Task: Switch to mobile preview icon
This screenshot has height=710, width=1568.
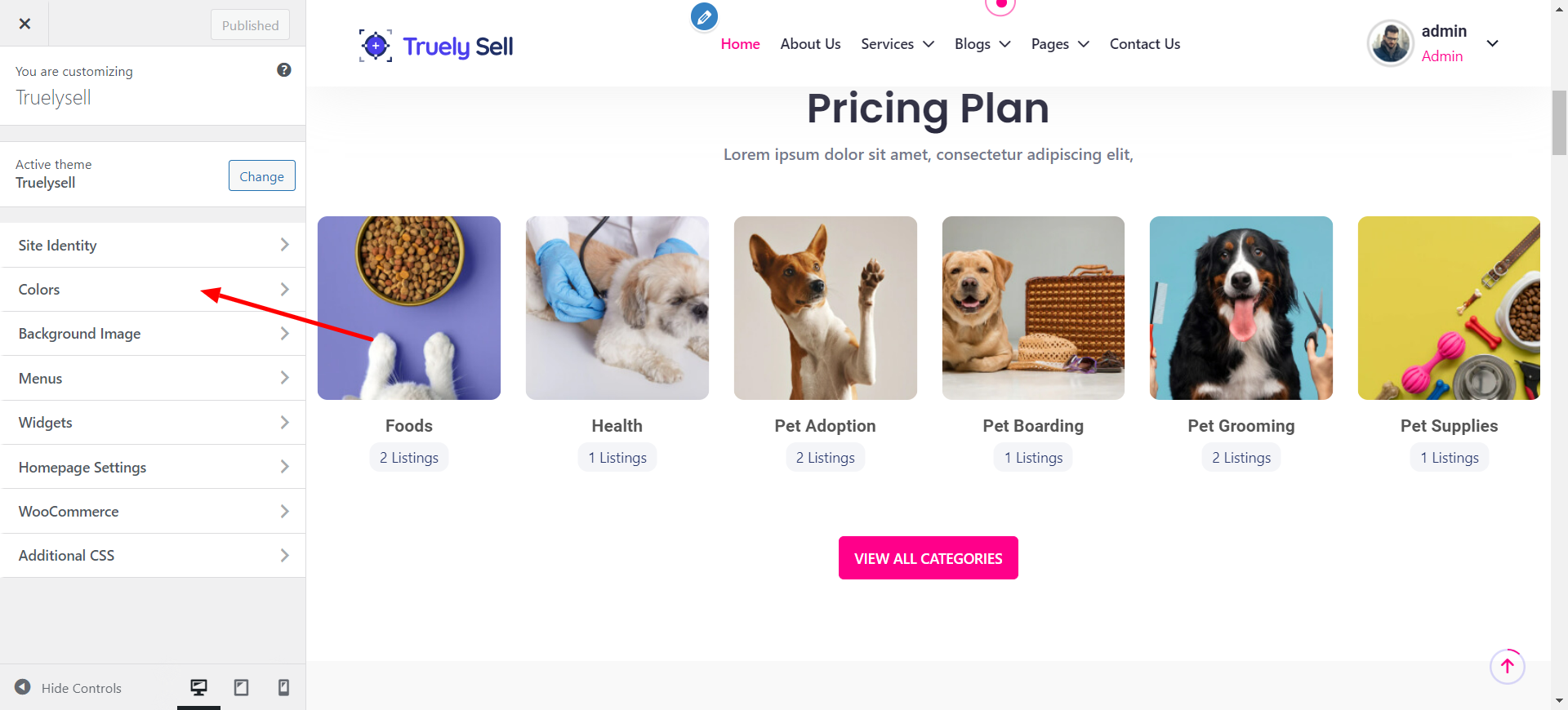Action: 283,687
